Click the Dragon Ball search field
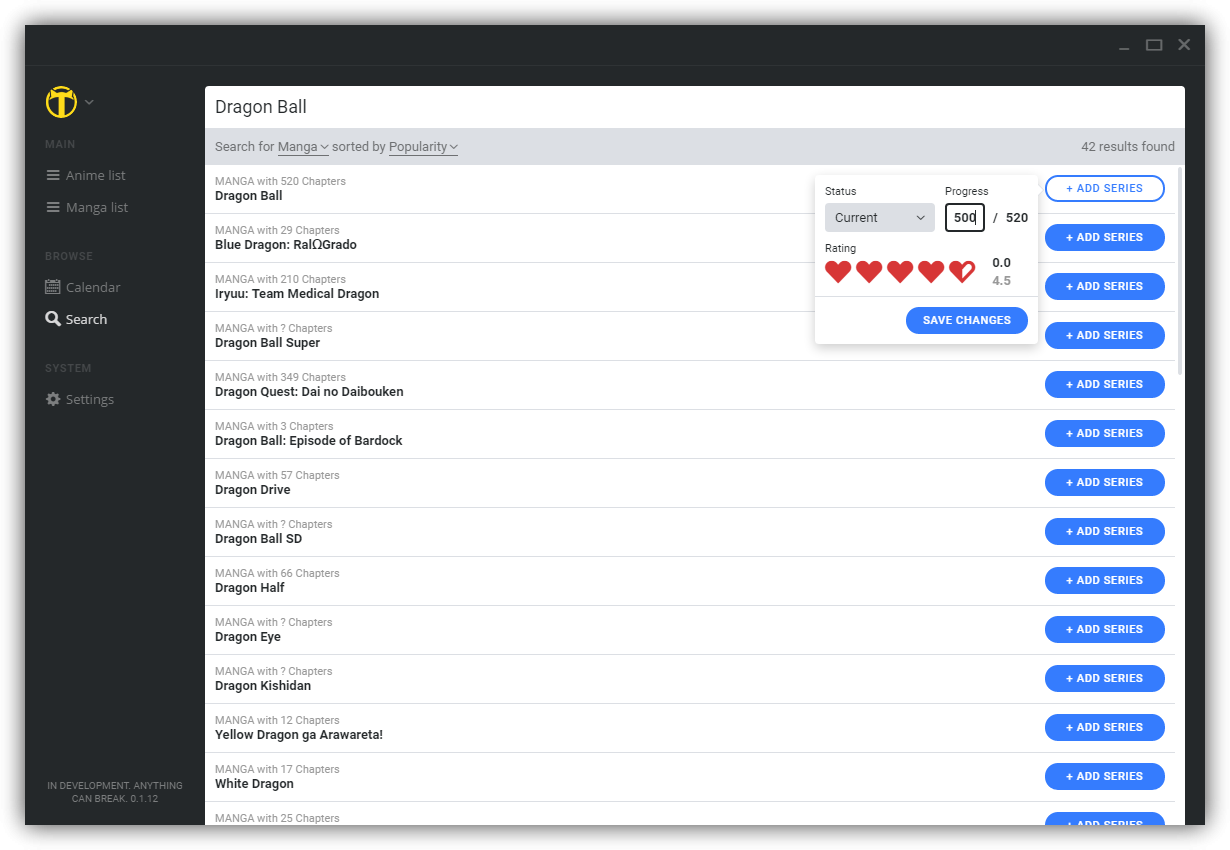This screenshot has height=850, width=1230. coord(695,107)
